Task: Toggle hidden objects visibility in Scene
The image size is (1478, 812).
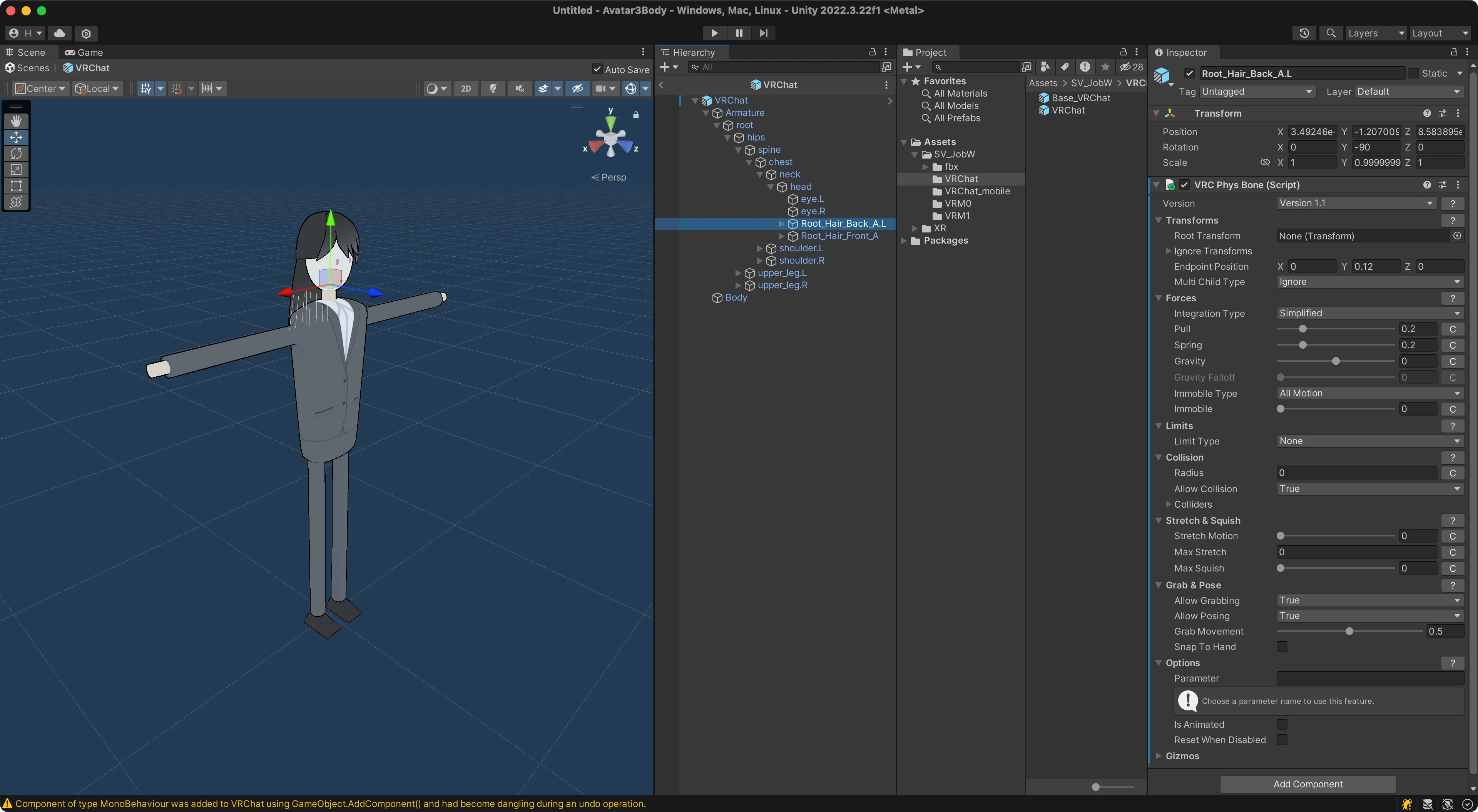Action: pos(578,89)
